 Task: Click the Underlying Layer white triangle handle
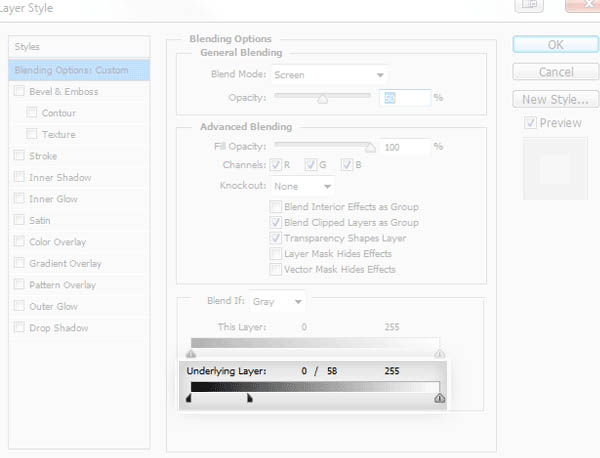(439, 399)
